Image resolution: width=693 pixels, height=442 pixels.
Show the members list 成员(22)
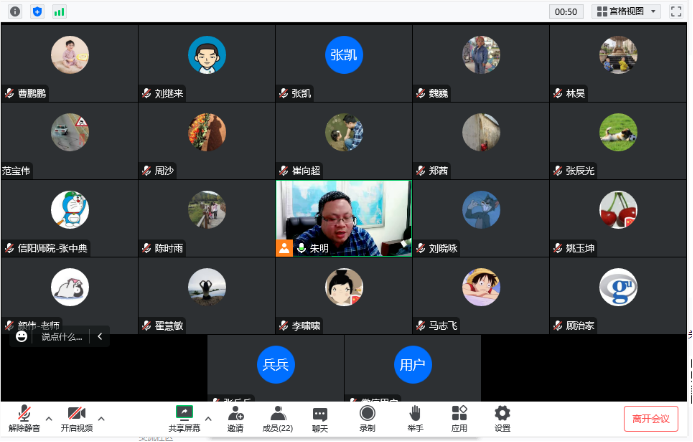pos(277,416)
